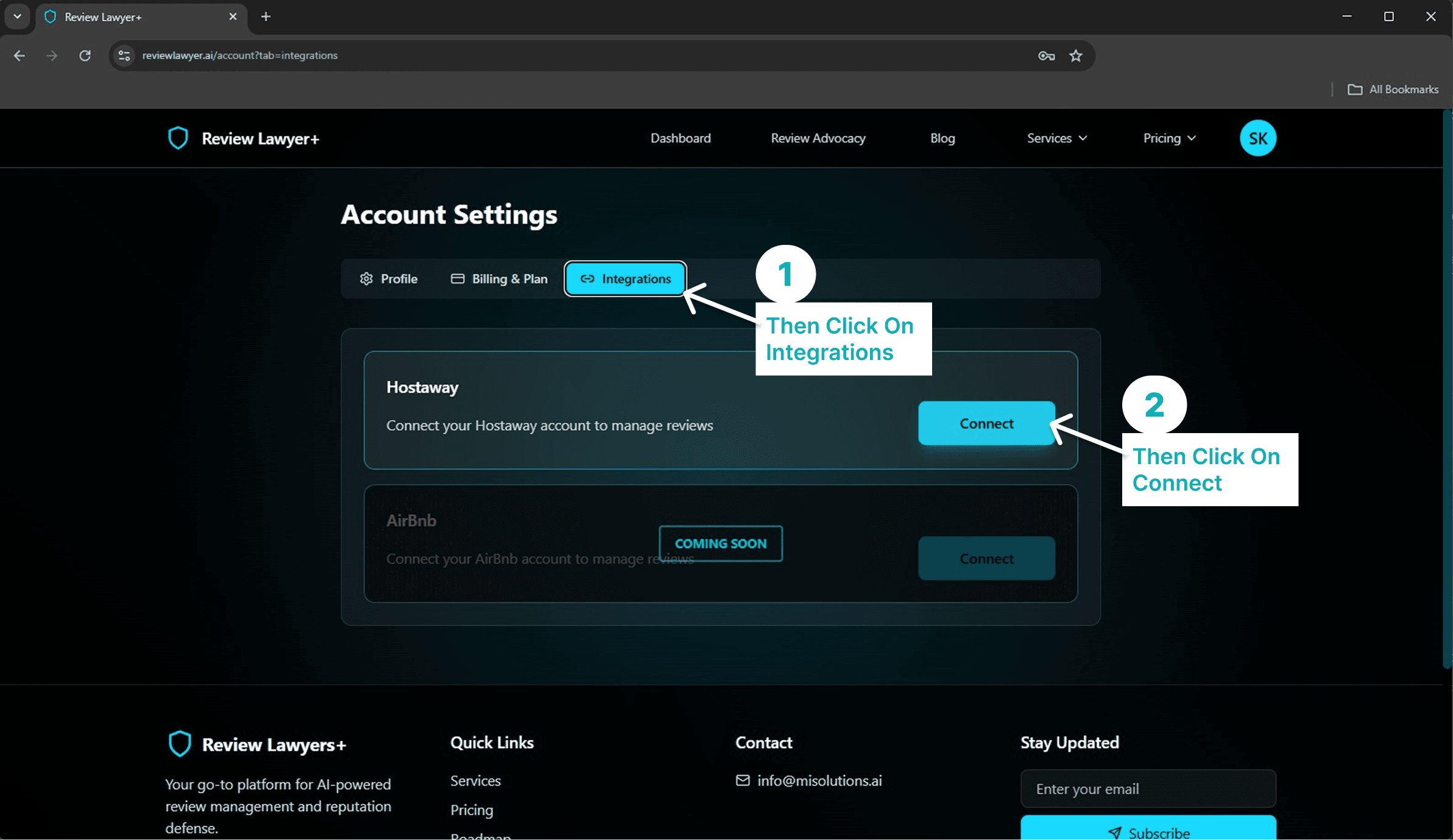Open Review Advocacy in the navigation

[818, 138]
